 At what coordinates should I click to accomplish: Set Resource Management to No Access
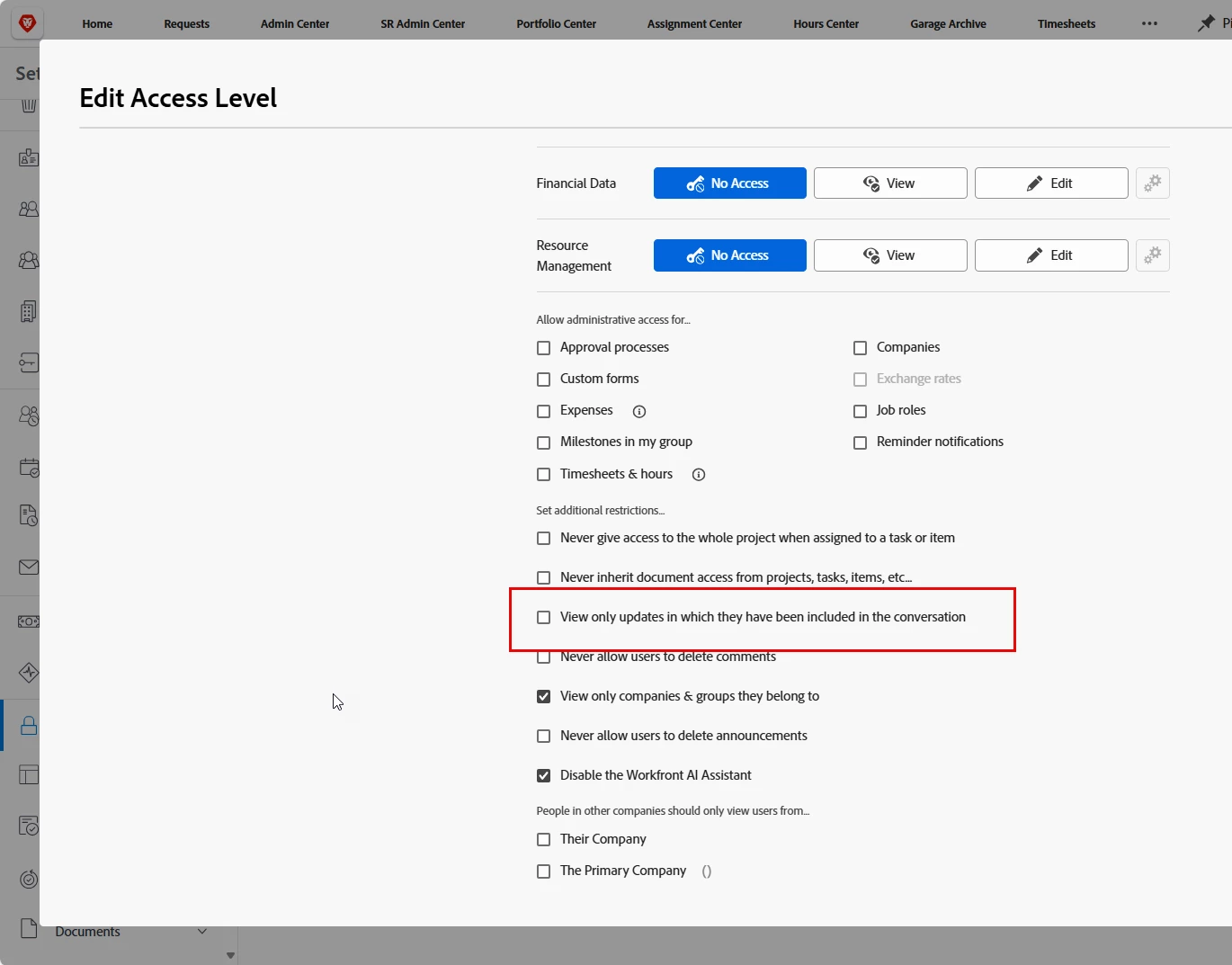coord(730,255)
